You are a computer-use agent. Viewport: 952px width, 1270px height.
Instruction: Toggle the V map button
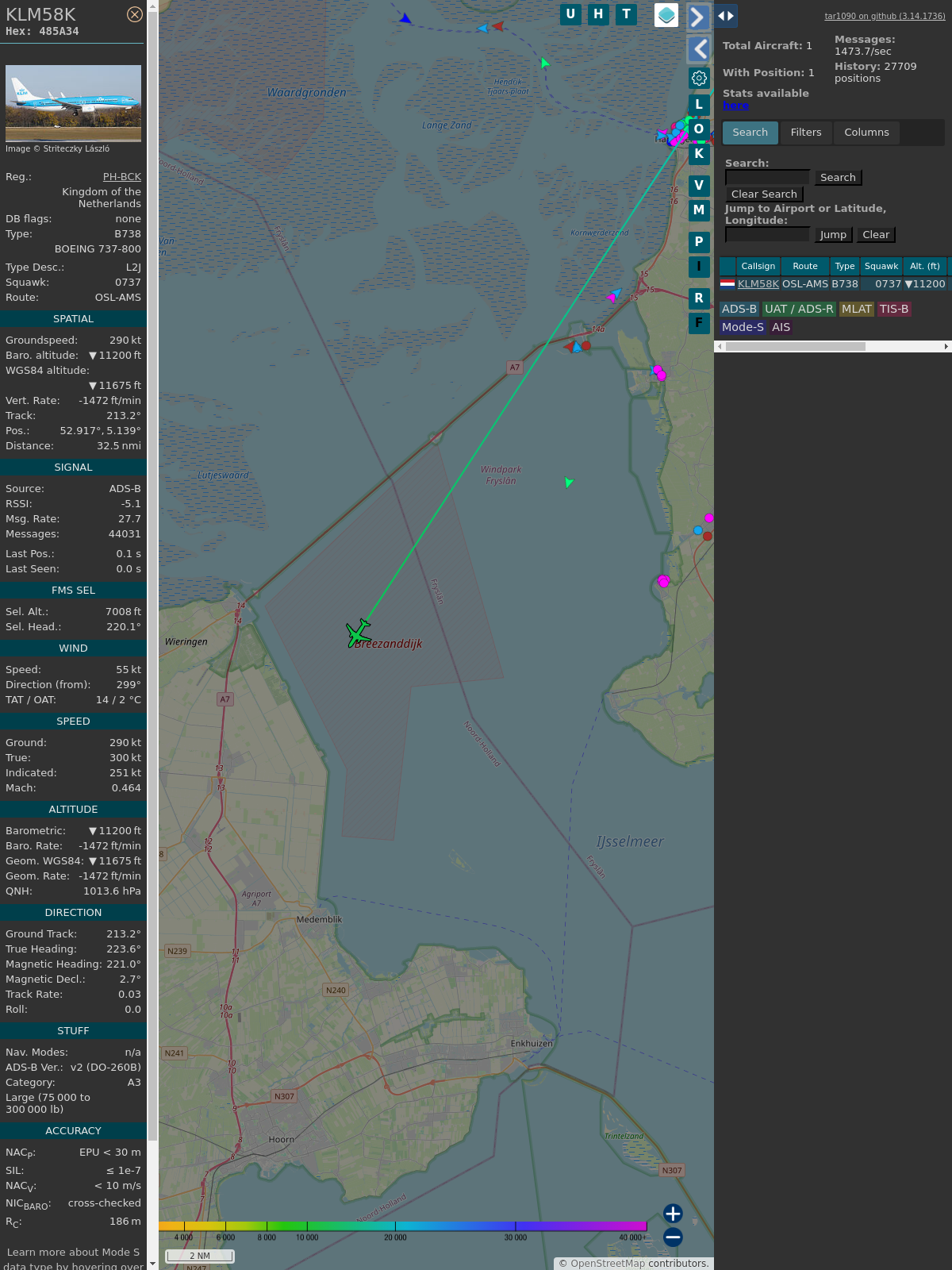tap(699, 186)
